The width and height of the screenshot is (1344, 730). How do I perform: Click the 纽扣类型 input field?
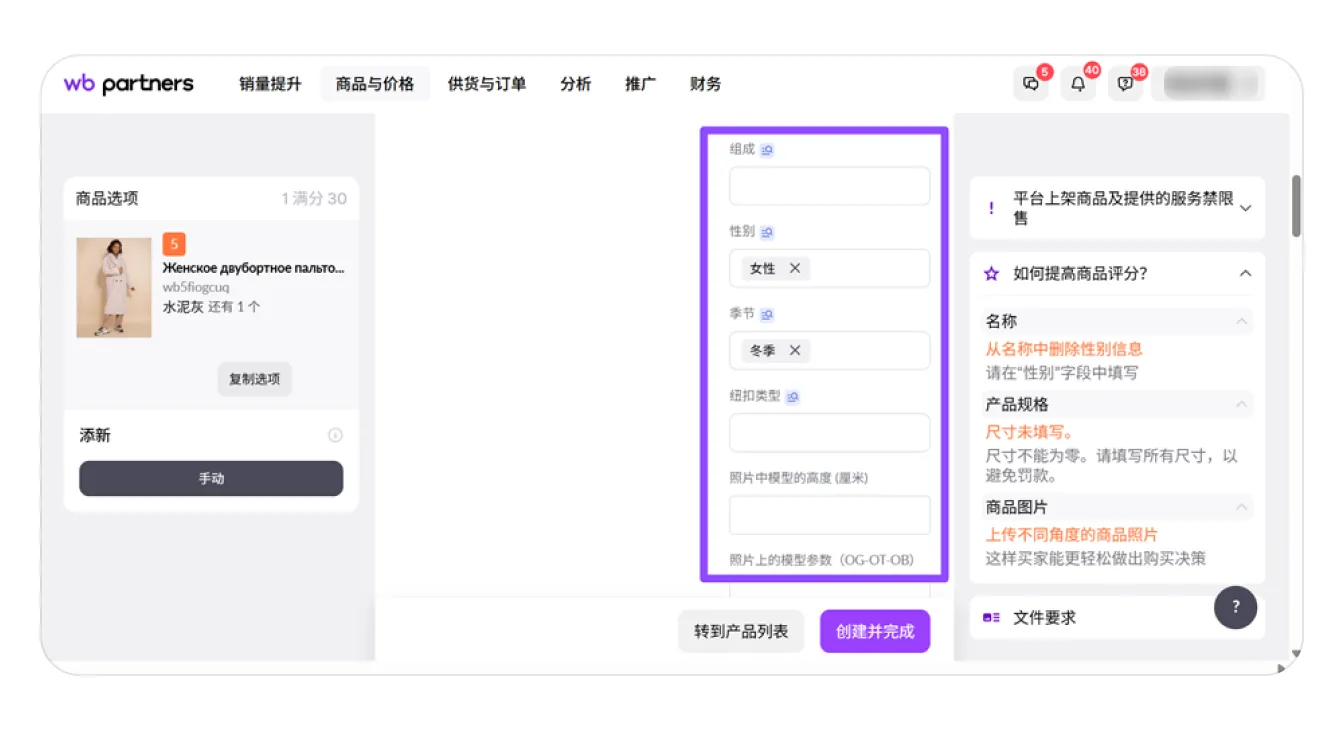(x=830, y=433)
